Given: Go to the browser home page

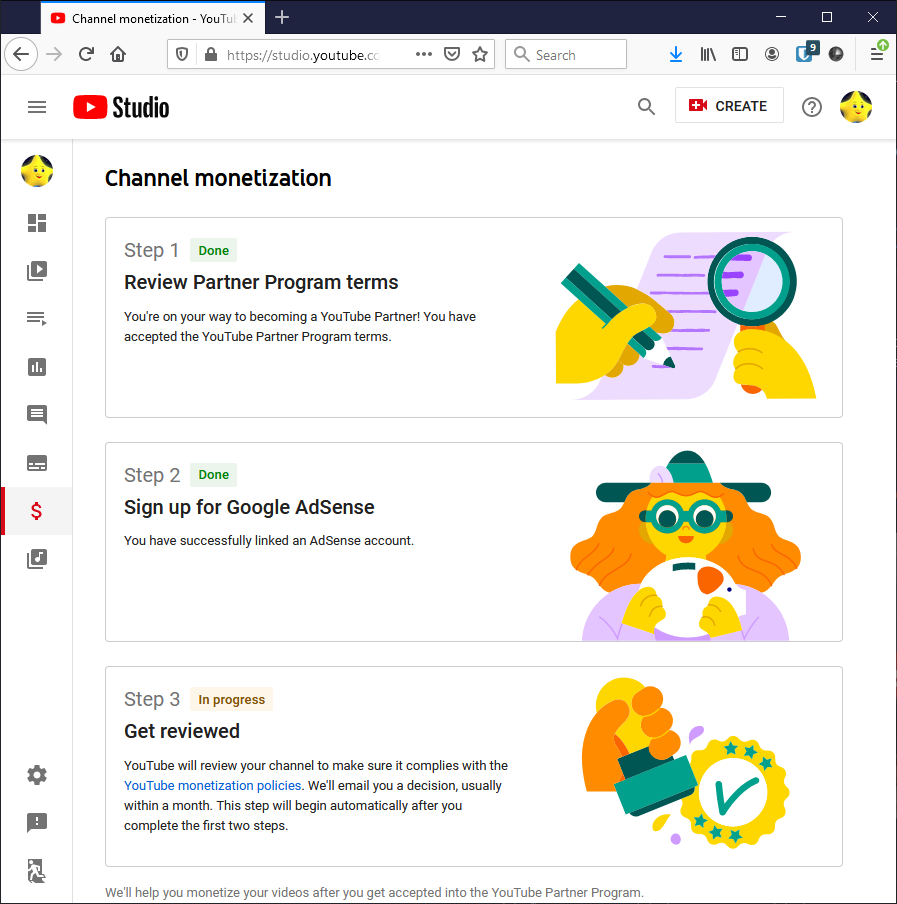Looking at the screenshot, I should click(118, 54).
